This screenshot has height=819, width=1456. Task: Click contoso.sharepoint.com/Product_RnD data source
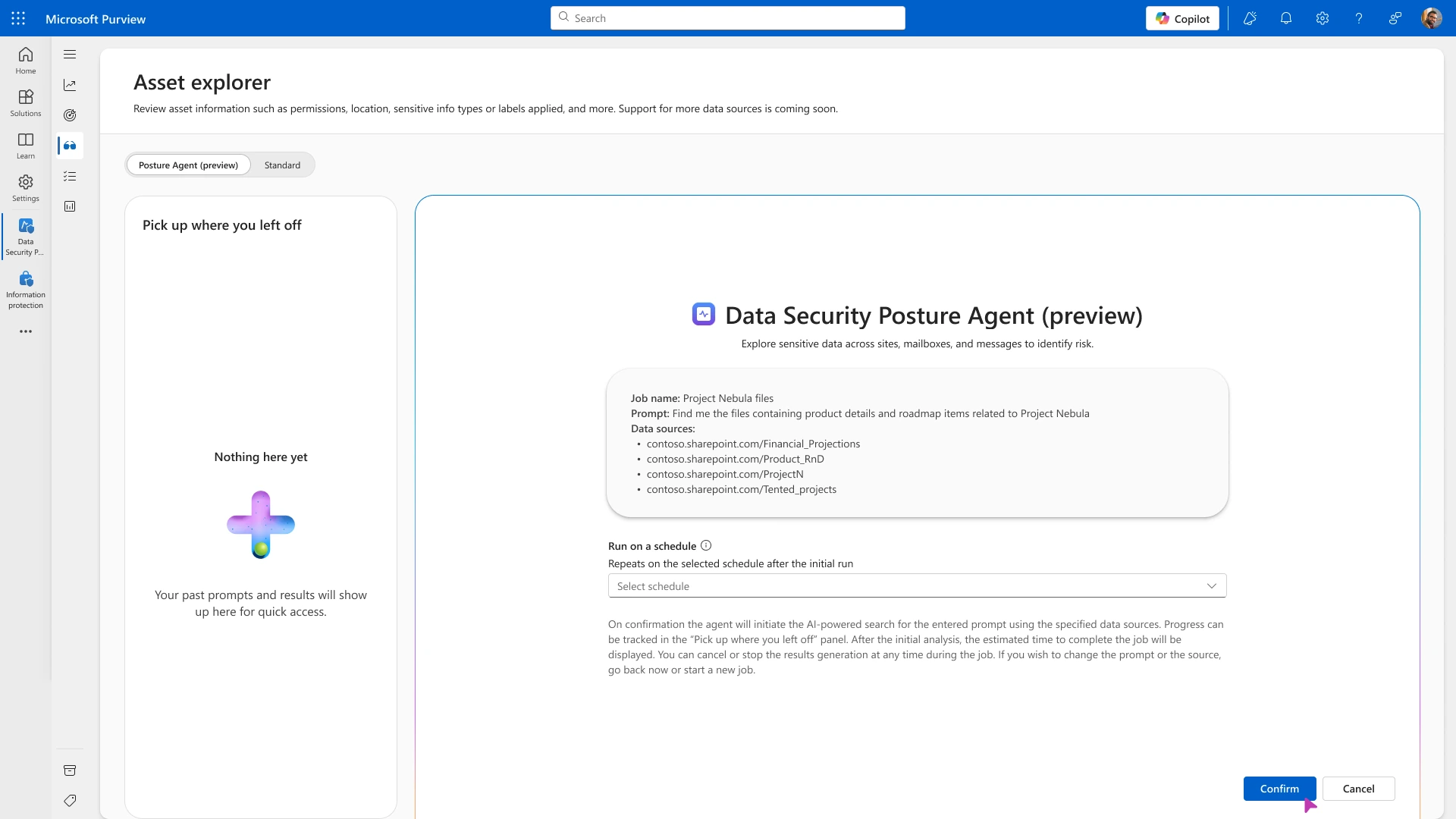click(735, 459)
